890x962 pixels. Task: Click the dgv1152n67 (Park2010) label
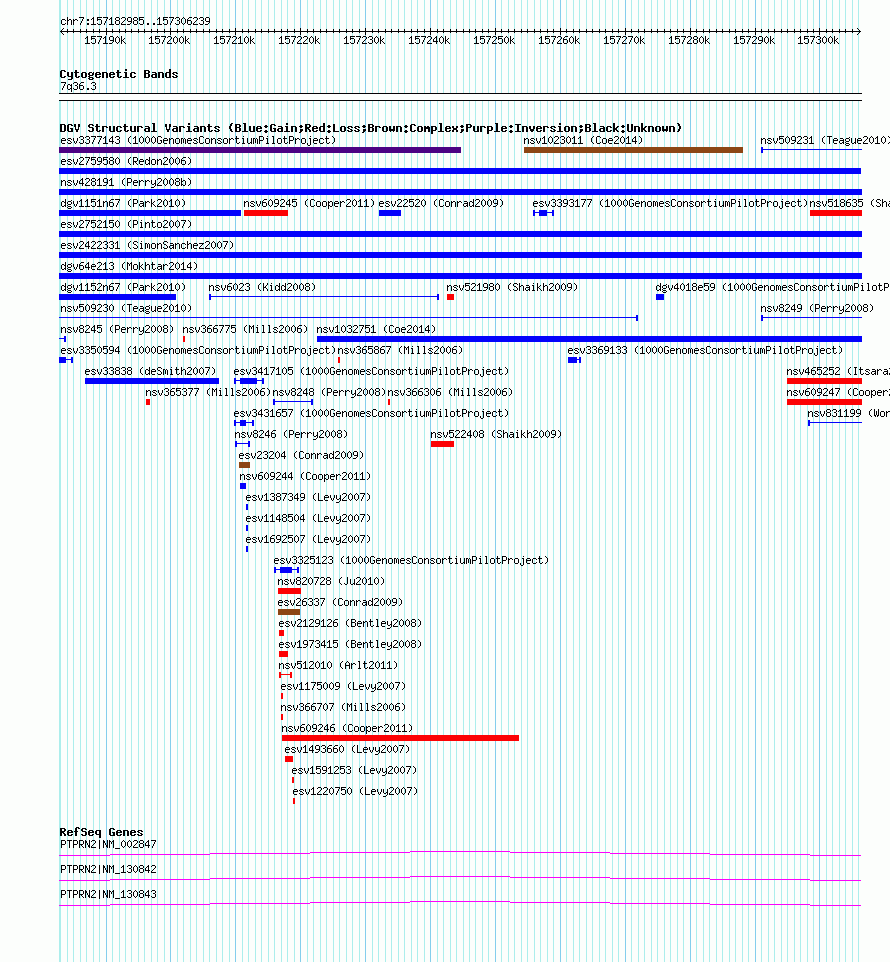coord(123,287)
